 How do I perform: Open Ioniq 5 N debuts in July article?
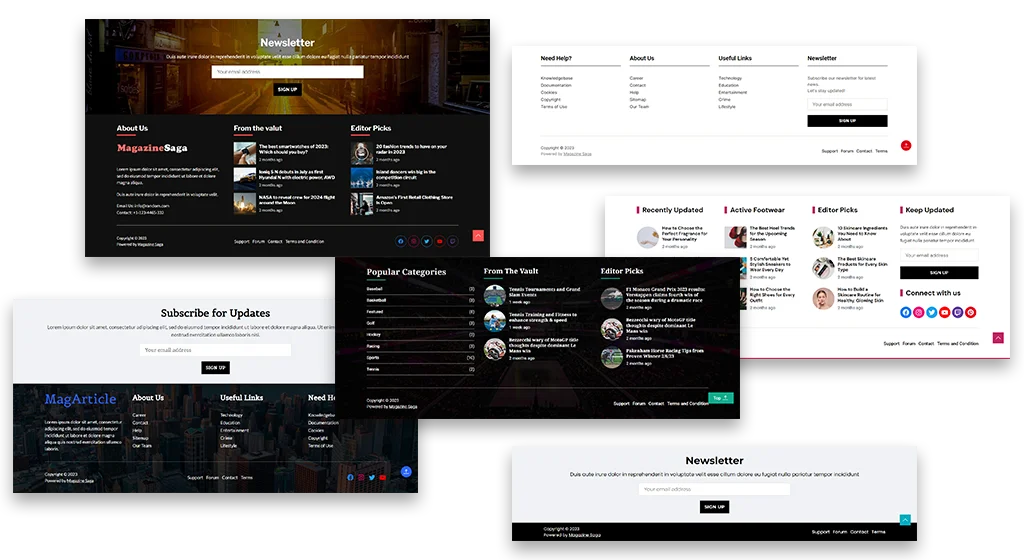pos(296,174)
